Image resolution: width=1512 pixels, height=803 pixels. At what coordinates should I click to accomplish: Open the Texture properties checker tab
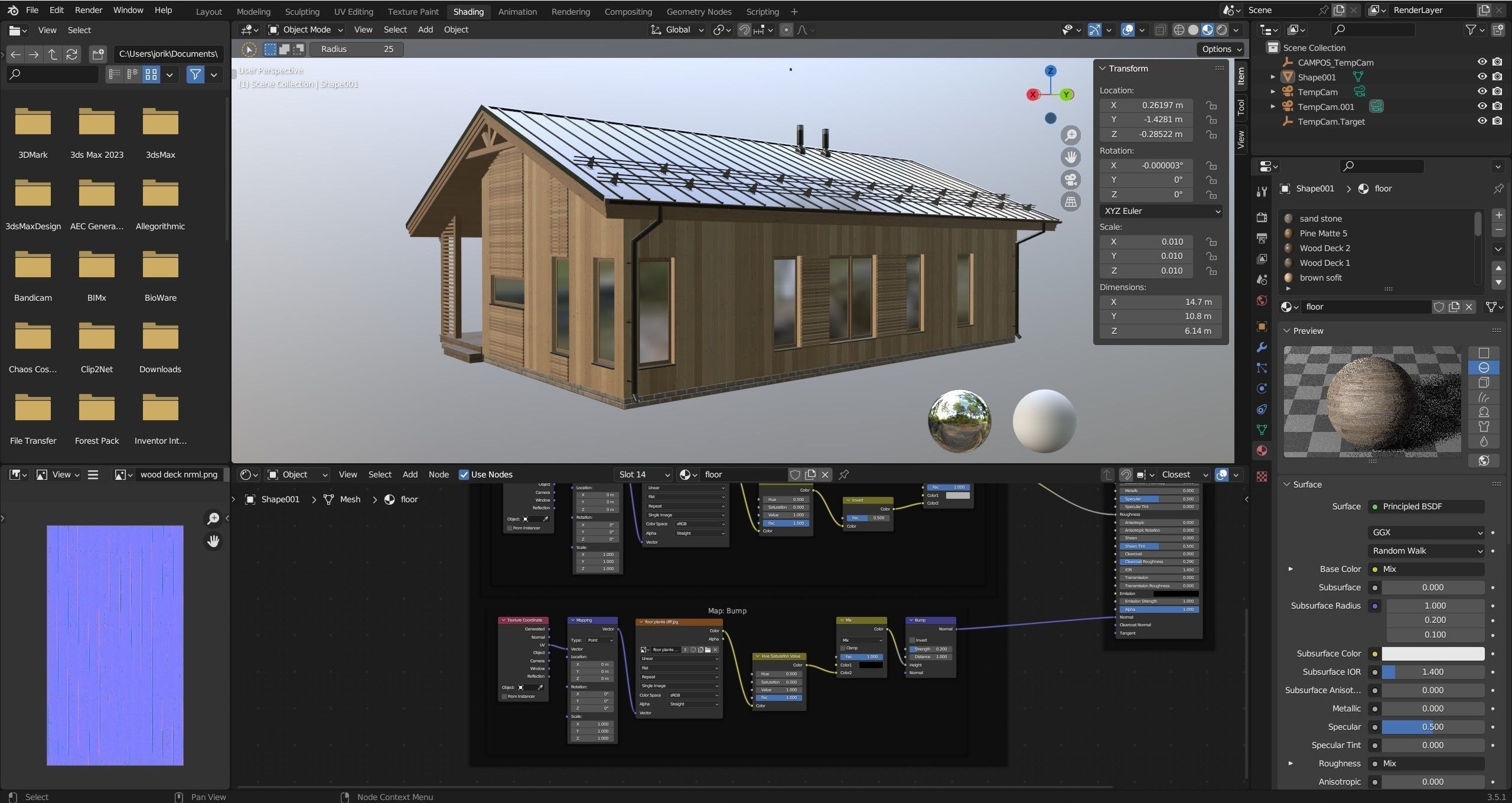pos(1262,476)
